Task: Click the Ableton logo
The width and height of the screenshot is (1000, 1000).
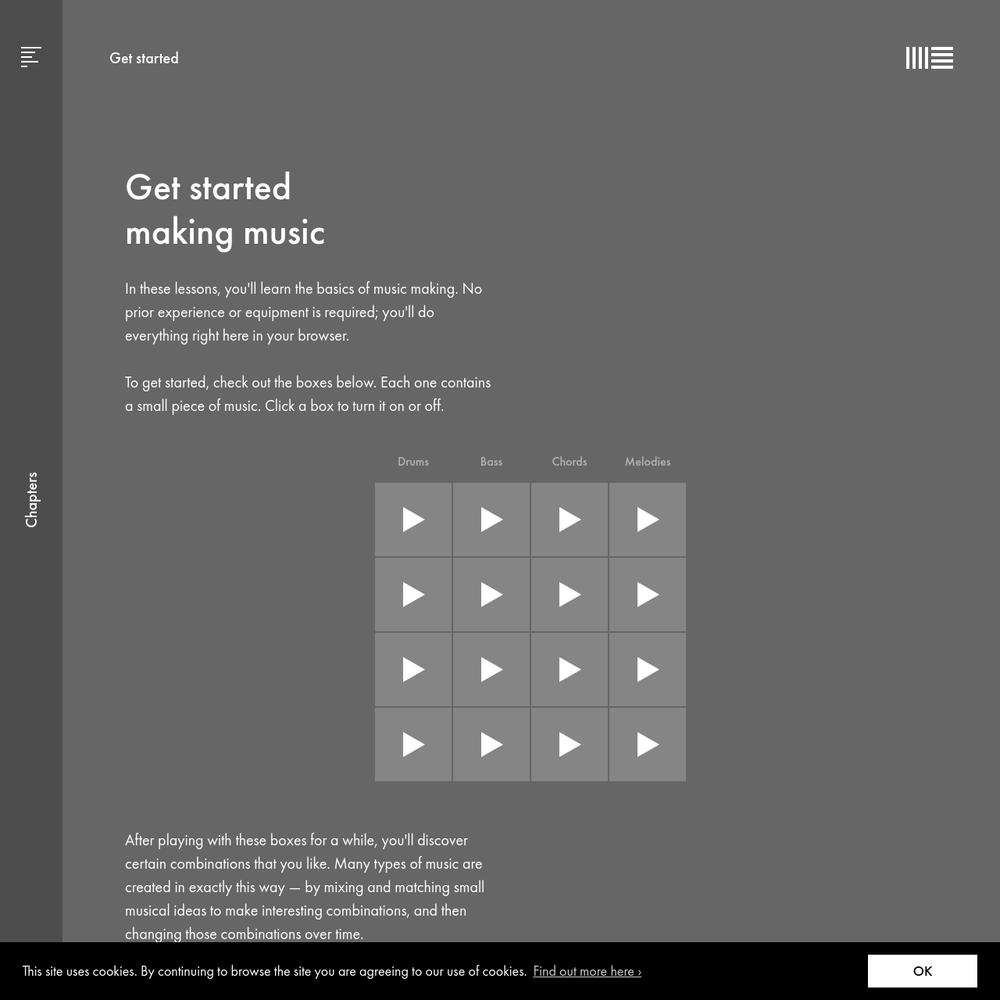Action: click(x=929, y=58)
